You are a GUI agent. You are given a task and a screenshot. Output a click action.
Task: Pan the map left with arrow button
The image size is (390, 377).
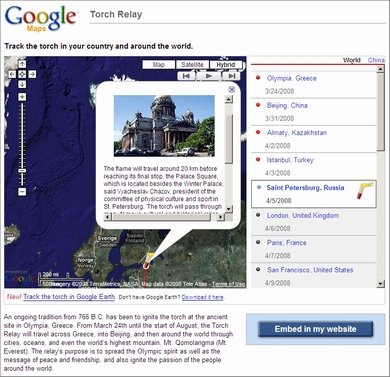coord(12,74)
